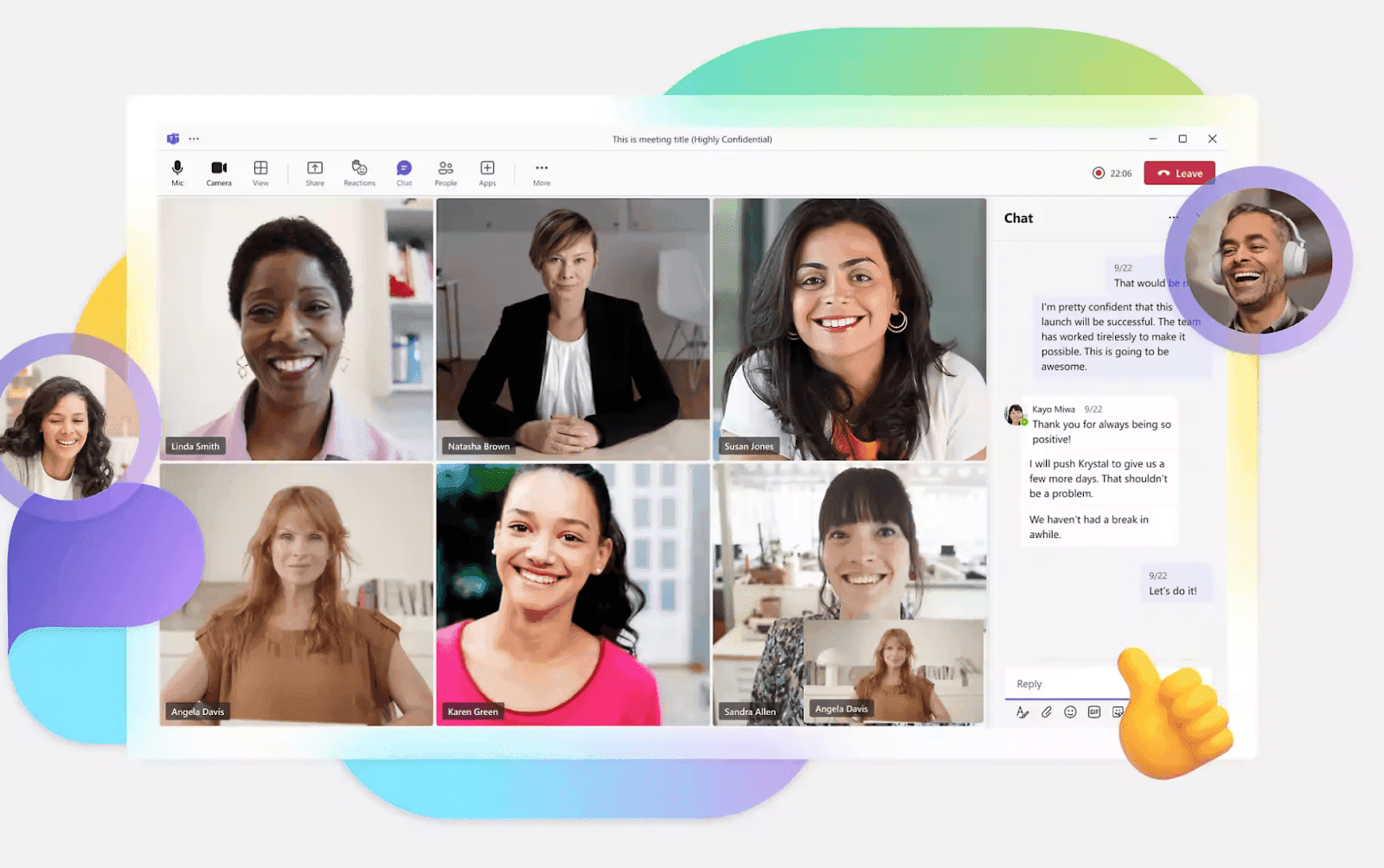Leave the meeting
This screenshot has height=868, width=1384.
coord(1179,173)
